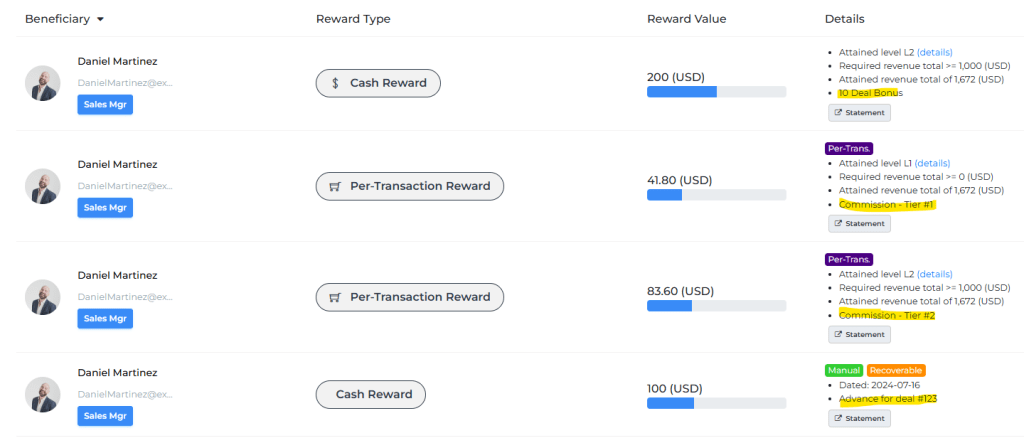This screenshot has width=1024, height=438.
Task: Open Statement for Commission - Tier #1
Action: click(859, 223)
